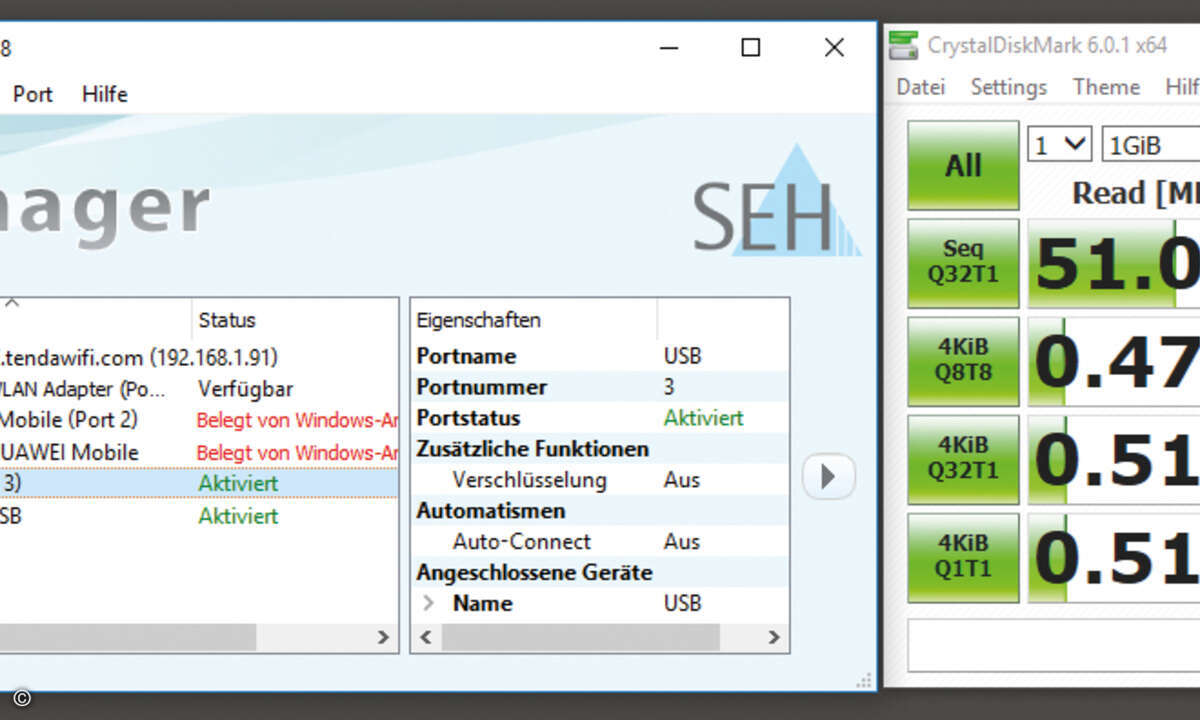This screenshot has width=1200, height=720.
Task: Click the right arrow round button
Action: [x=828, y=477]
